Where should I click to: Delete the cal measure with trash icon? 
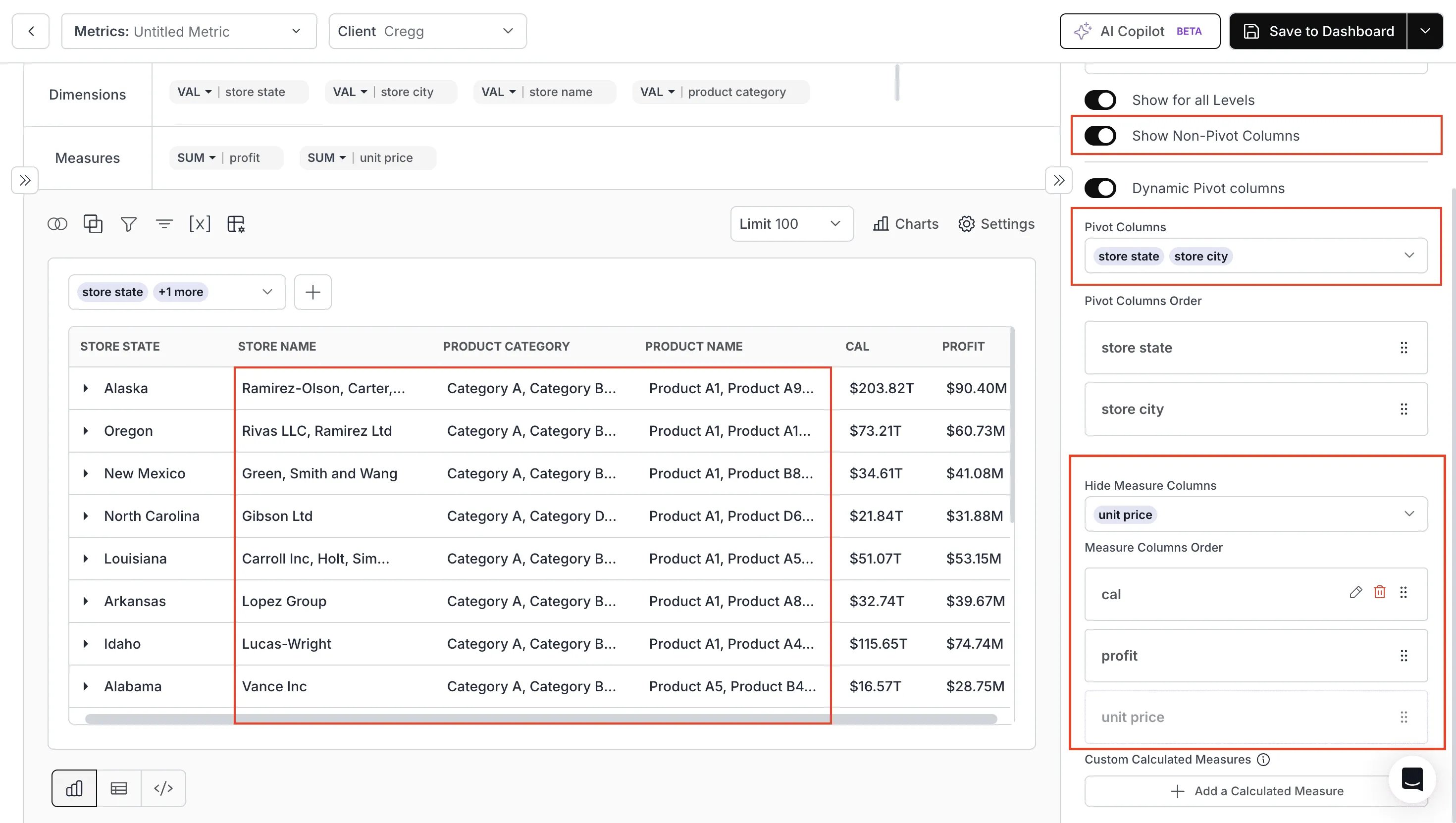pyautogui.click(x=1380, y=592)
